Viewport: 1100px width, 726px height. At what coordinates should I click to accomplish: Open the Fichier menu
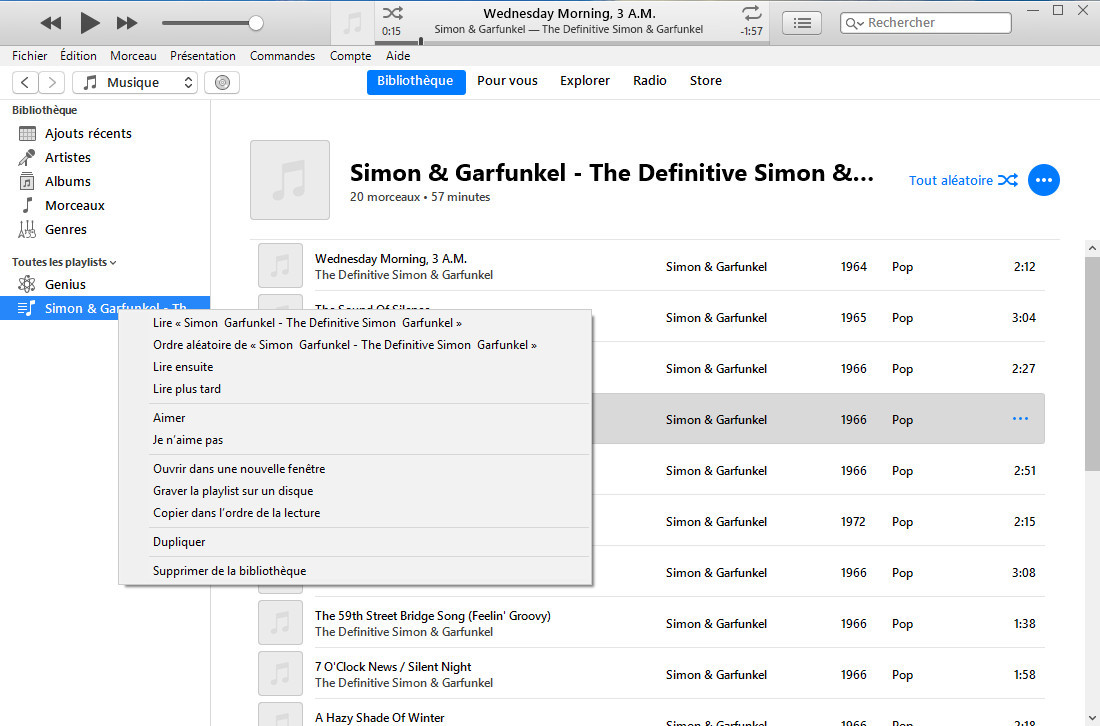tap(29, 56)
